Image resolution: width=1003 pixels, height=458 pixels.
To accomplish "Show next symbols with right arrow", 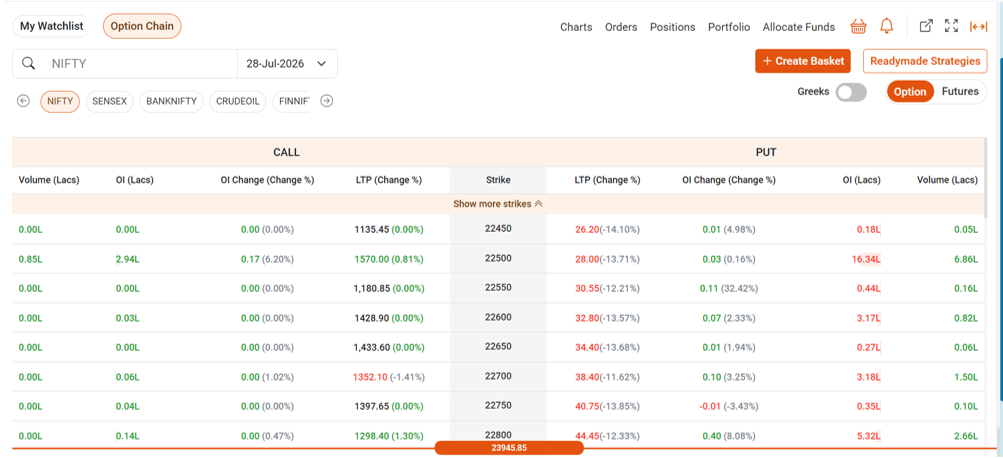I will [x=326, y=101].
